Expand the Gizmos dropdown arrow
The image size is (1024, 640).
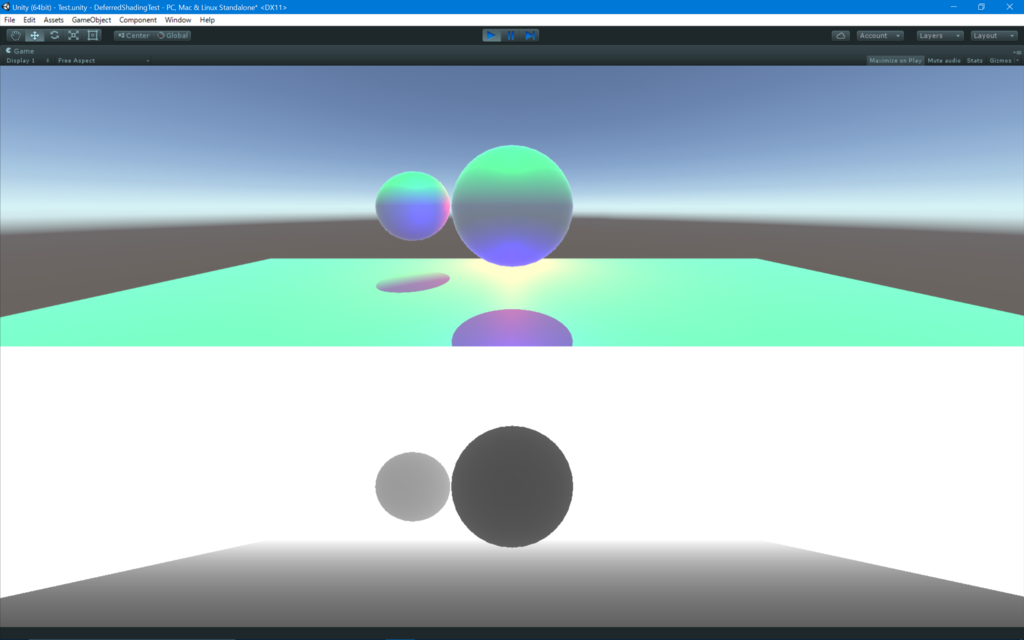1017,60
